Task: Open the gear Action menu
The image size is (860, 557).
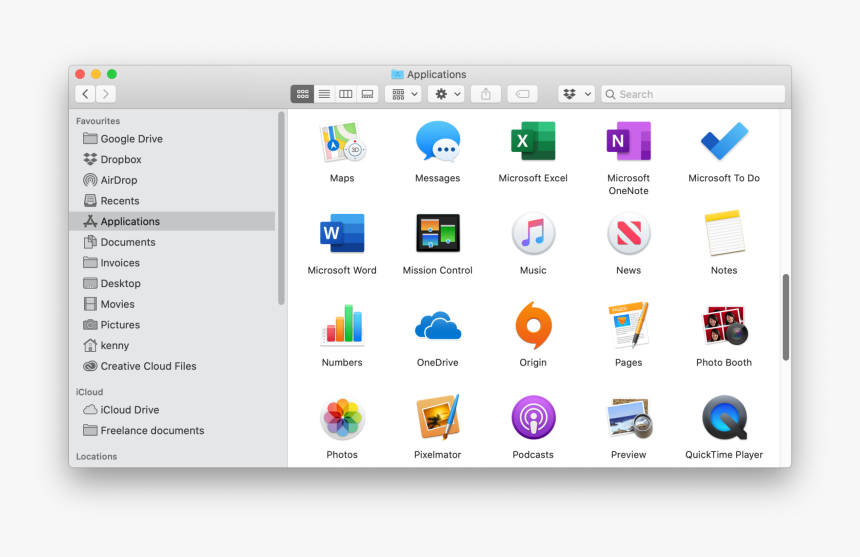Action: tap(446, 94)
